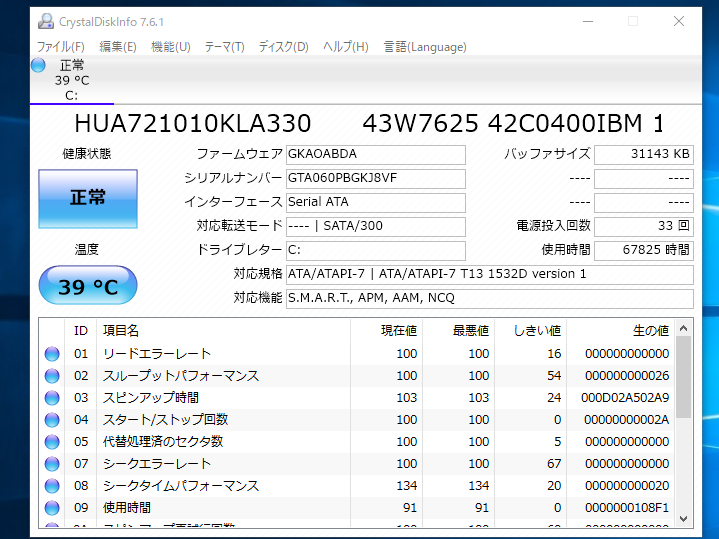
Task: Click the しきい値 column header
Action: click(531, 331)
